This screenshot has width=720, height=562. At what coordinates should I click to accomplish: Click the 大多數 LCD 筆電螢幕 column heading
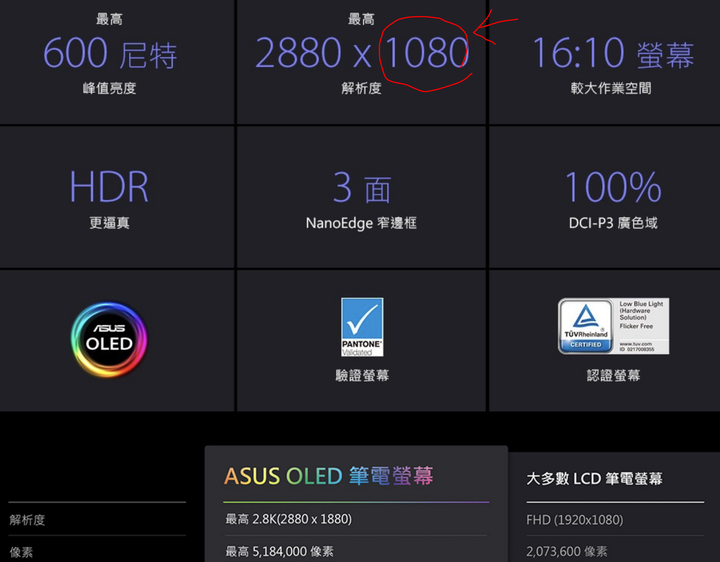595,479
